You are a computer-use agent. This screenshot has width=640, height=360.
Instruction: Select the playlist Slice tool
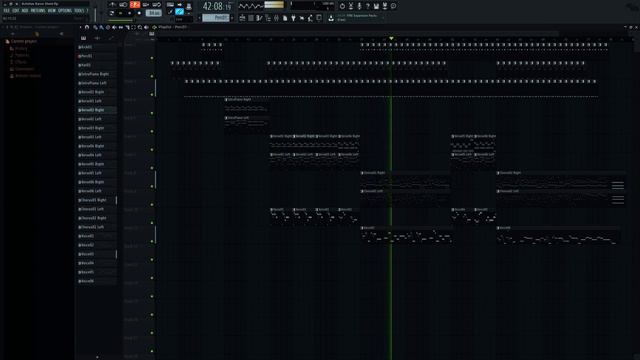click(x=127, y=27)
